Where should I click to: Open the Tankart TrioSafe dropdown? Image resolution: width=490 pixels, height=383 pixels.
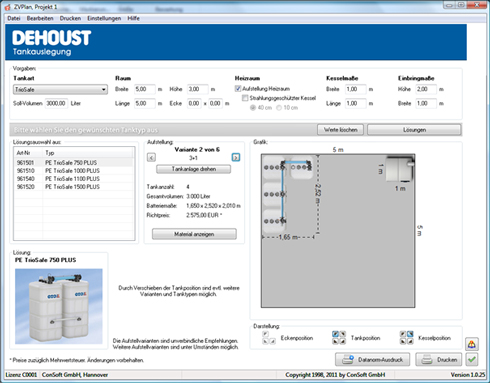pos(60,89)
